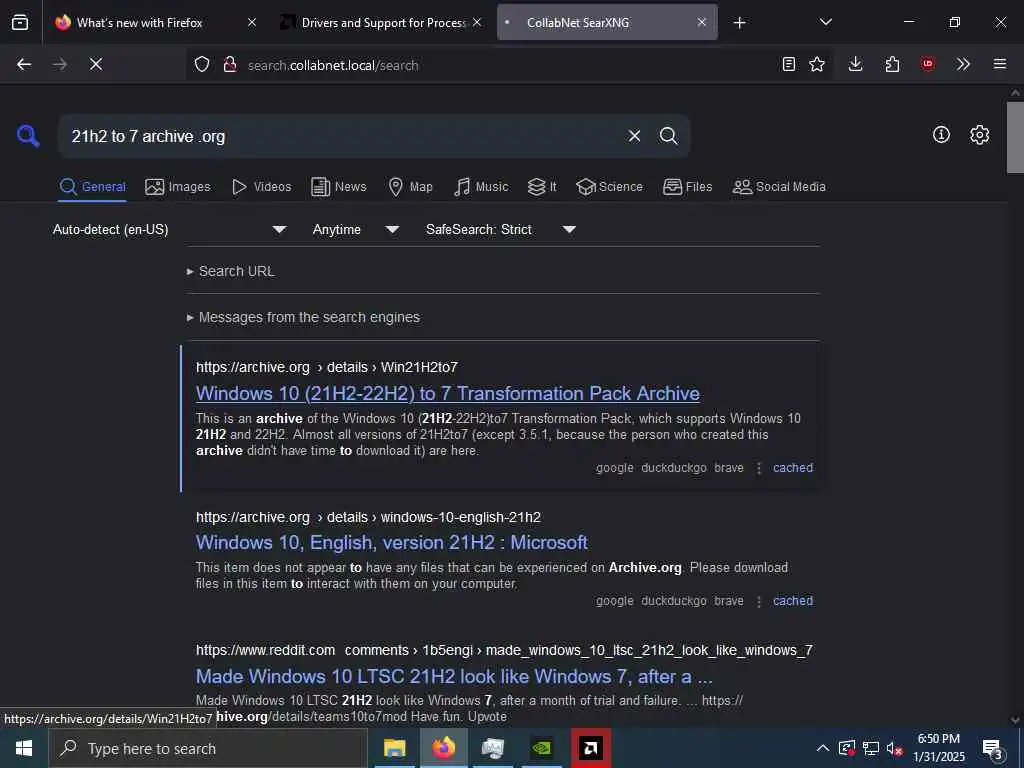Screen dimensions: 1024x768
Task: Open a new tab with the plus button
Action: tap(739, 23)
